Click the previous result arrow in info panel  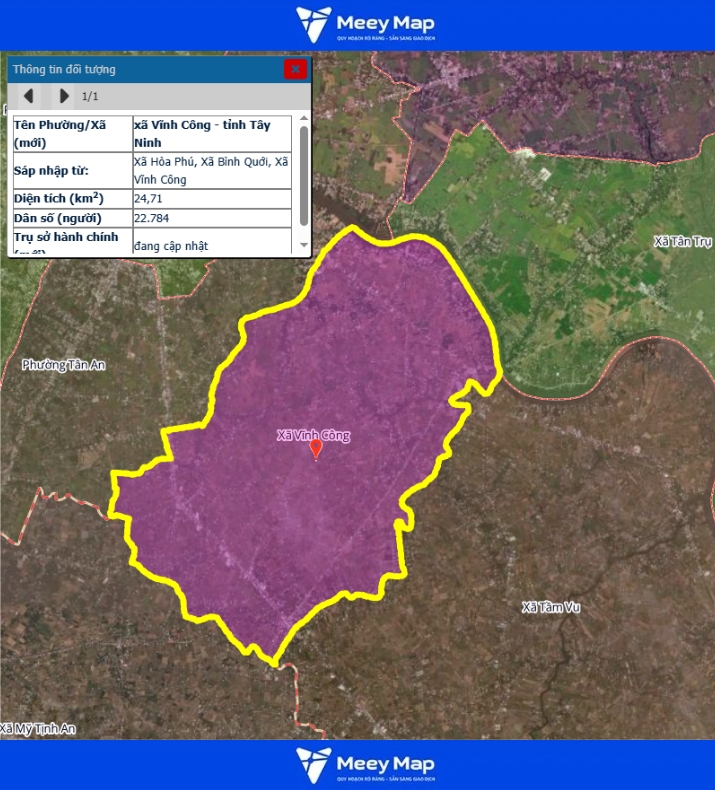pyautogui.click(x=29, y=96)
